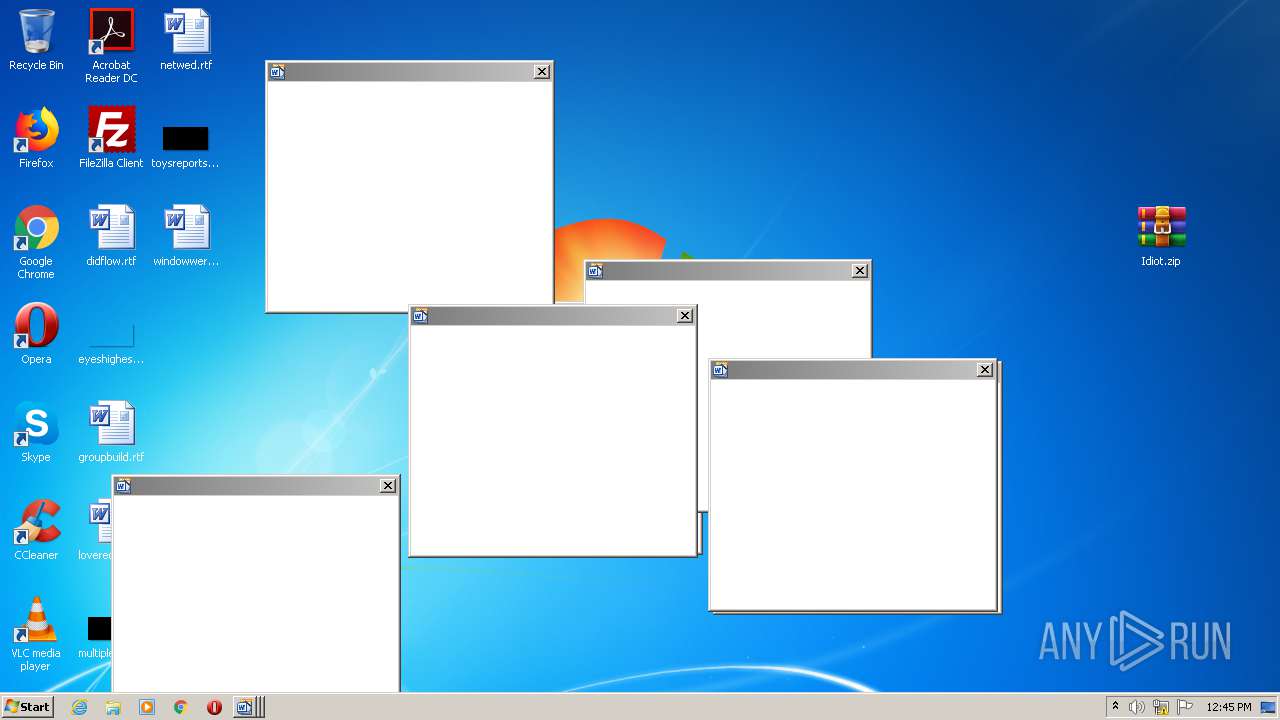Click the network tray icon
The height and width of the screenshot is (720, 1280).
[x=1161, y=707]
